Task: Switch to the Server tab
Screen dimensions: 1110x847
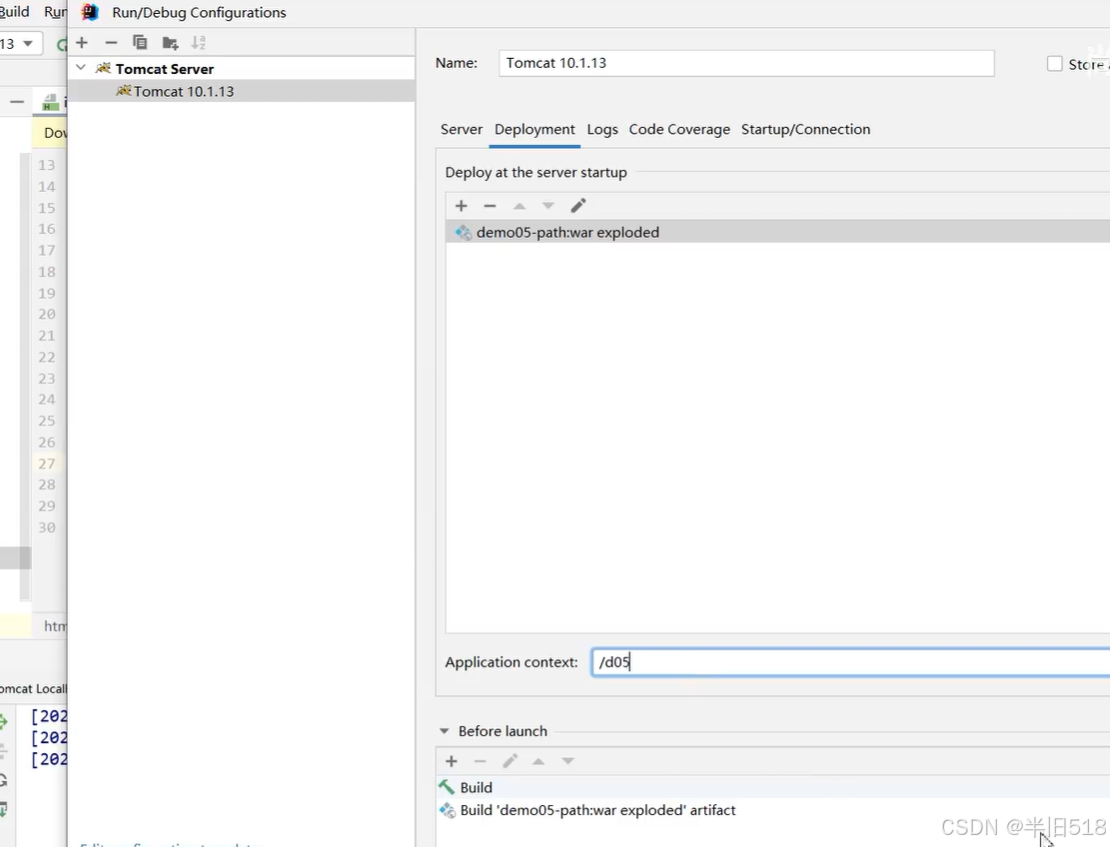Action: pyautogui.click(x=461, y=130)
